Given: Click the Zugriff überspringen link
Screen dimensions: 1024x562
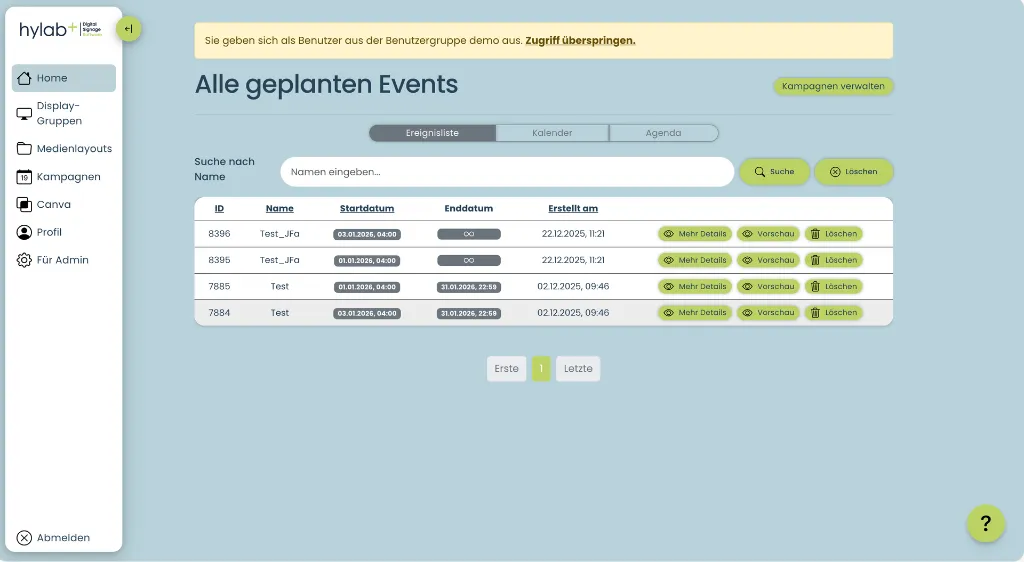Looking at the screenshot, I should pos(580,40).
